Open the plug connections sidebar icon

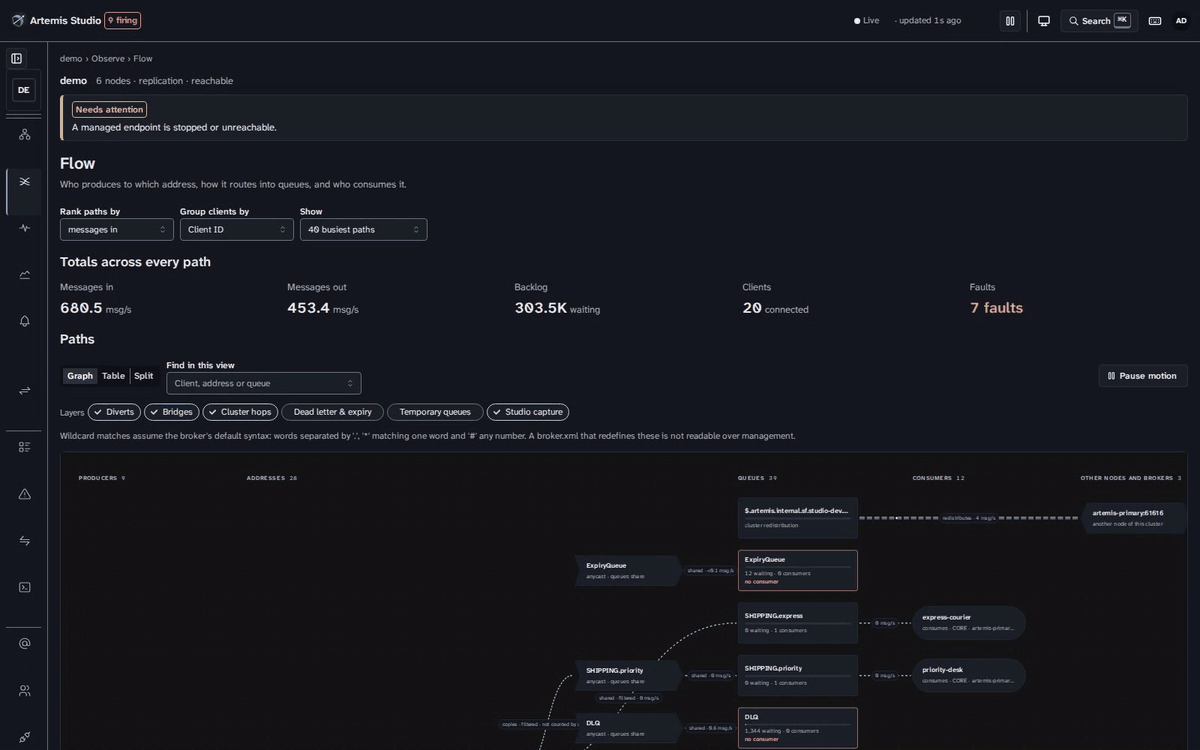tap(24, 737)
